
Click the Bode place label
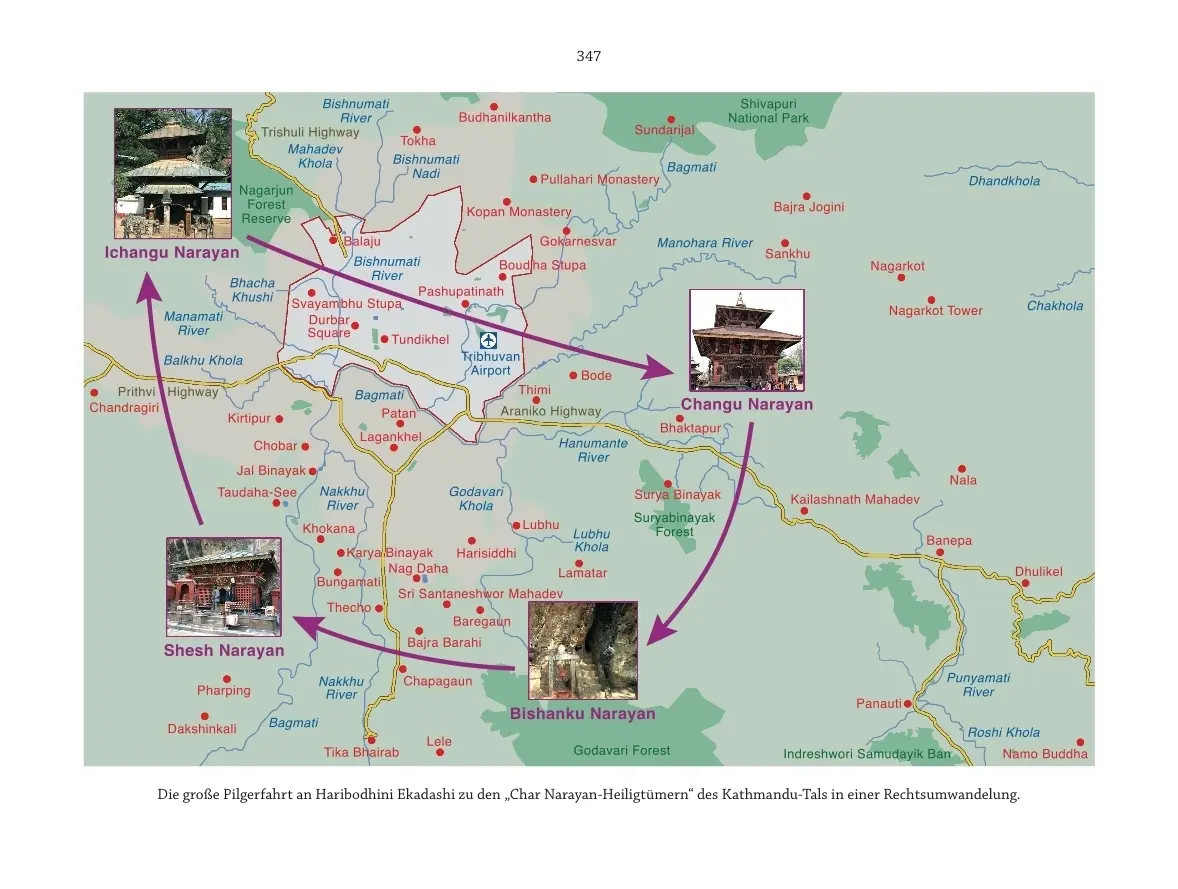tap(596, 375)
